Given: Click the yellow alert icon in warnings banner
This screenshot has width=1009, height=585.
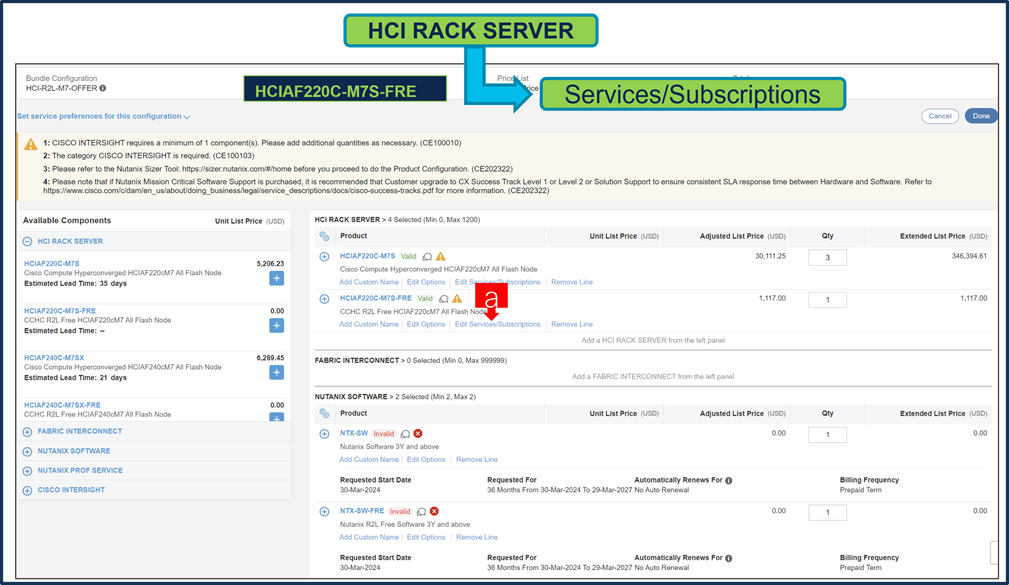Looking at the screenshot, I should [30, 144].
